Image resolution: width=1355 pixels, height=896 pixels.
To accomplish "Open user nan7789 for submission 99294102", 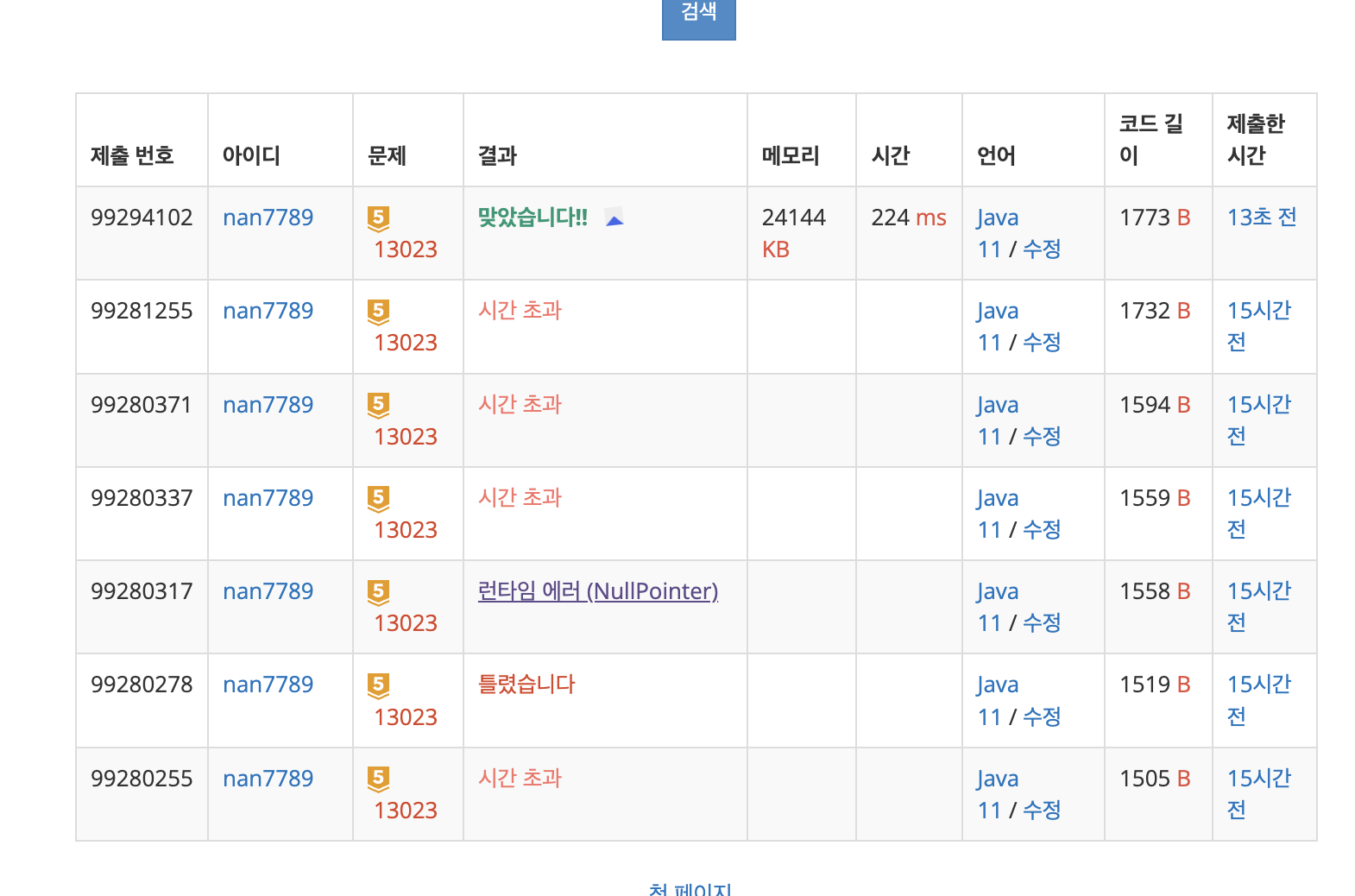I will [x=268, y=218].
